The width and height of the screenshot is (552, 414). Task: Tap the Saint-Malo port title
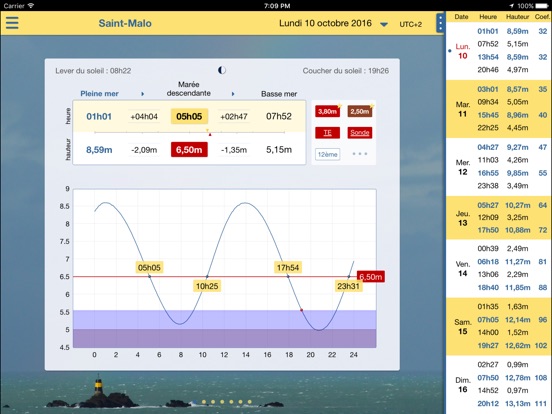(125, 23)
